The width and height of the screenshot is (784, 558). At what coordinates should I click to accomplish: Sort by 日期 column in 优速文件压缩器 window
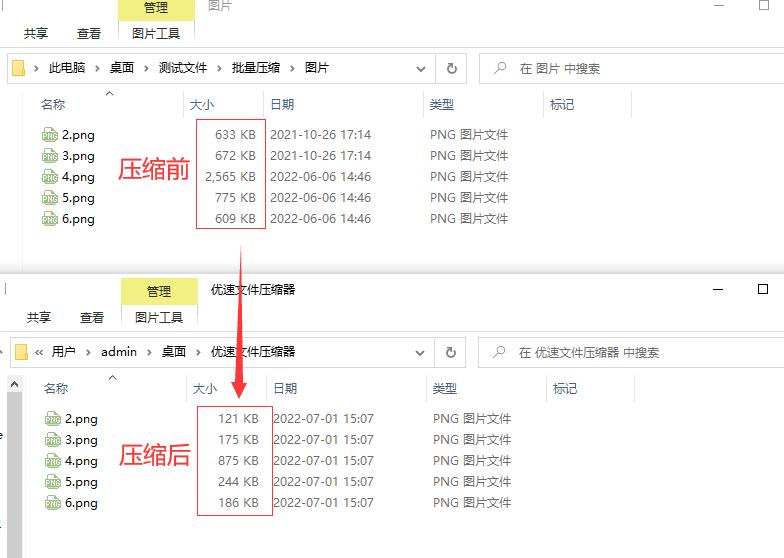point(285,388)
